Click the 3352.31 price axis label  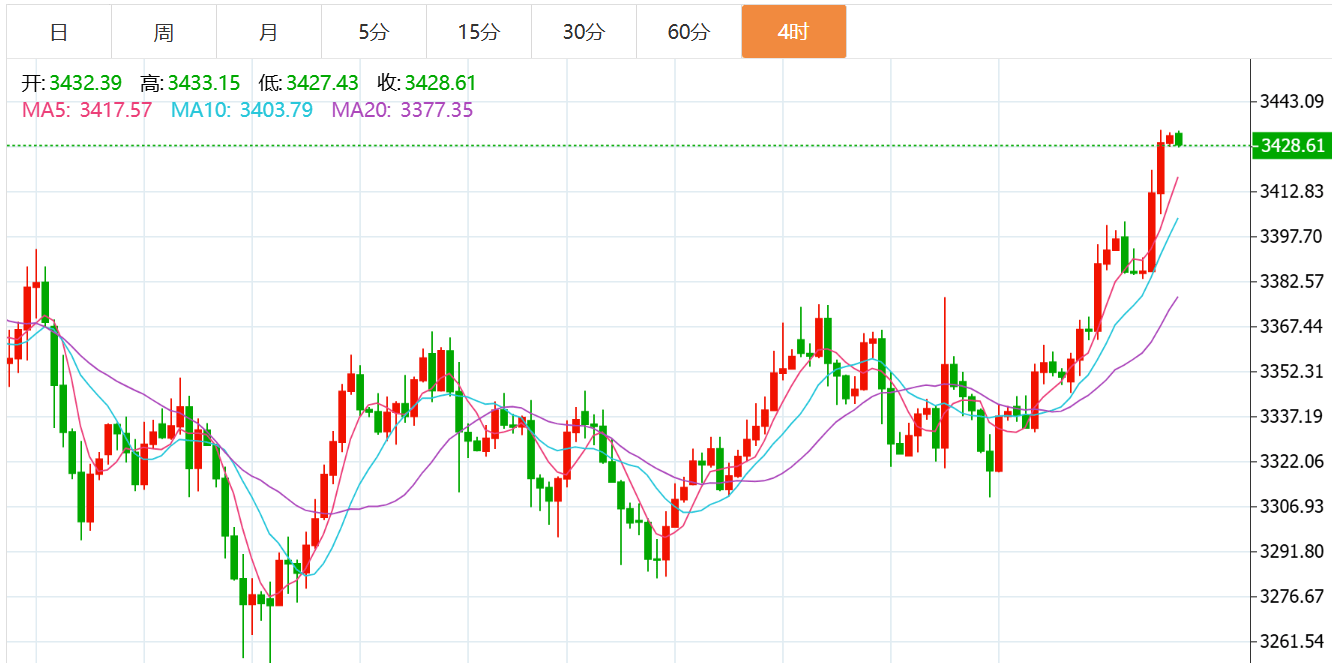coord(1292,371)
